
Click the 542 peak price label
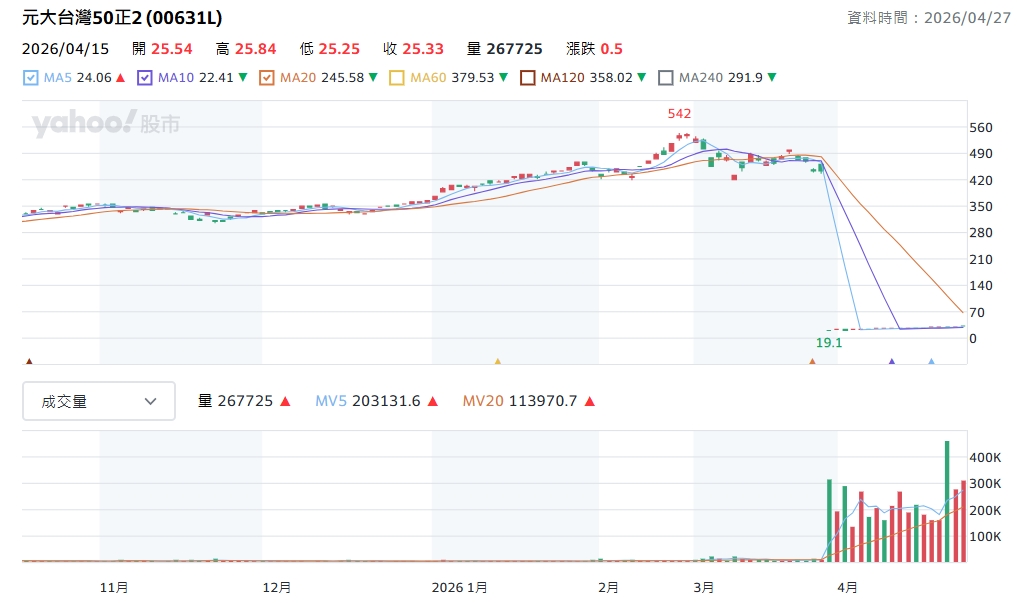[x=679, y=114]
